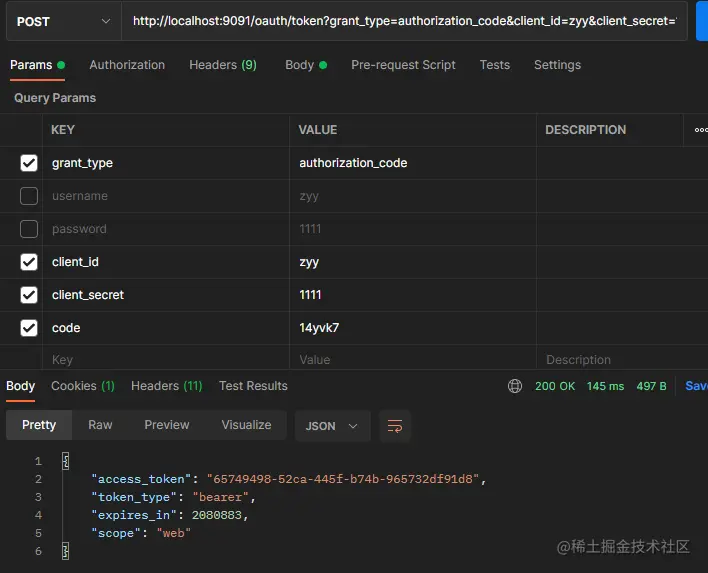Screen dimensions: 708x573
Task: Click the network globe icon
Action: 515,386
